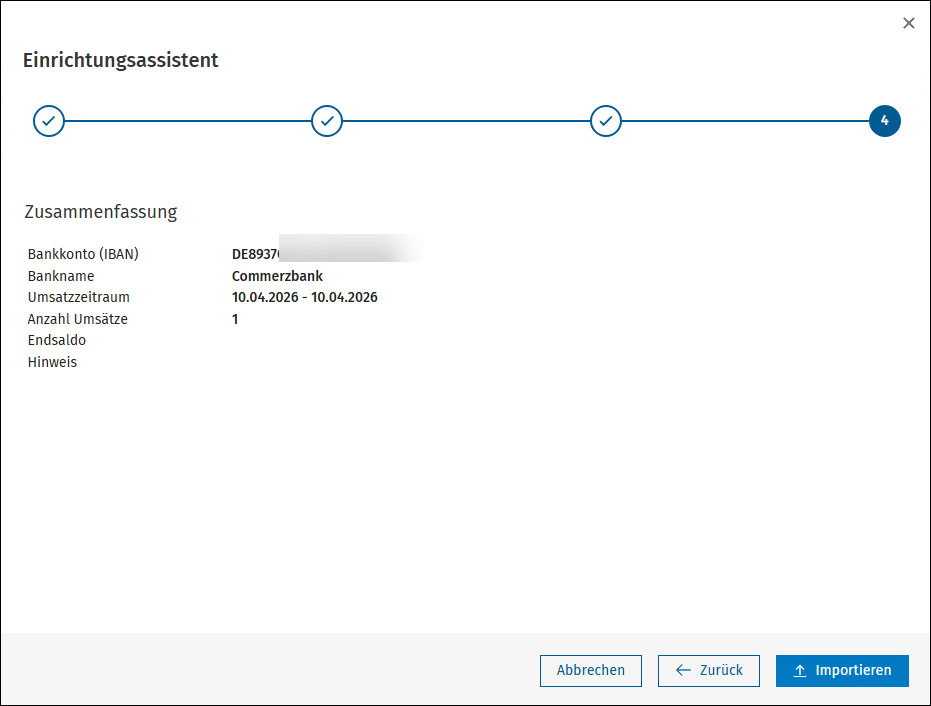Go to the second completed wizard step

click(327, 121)
